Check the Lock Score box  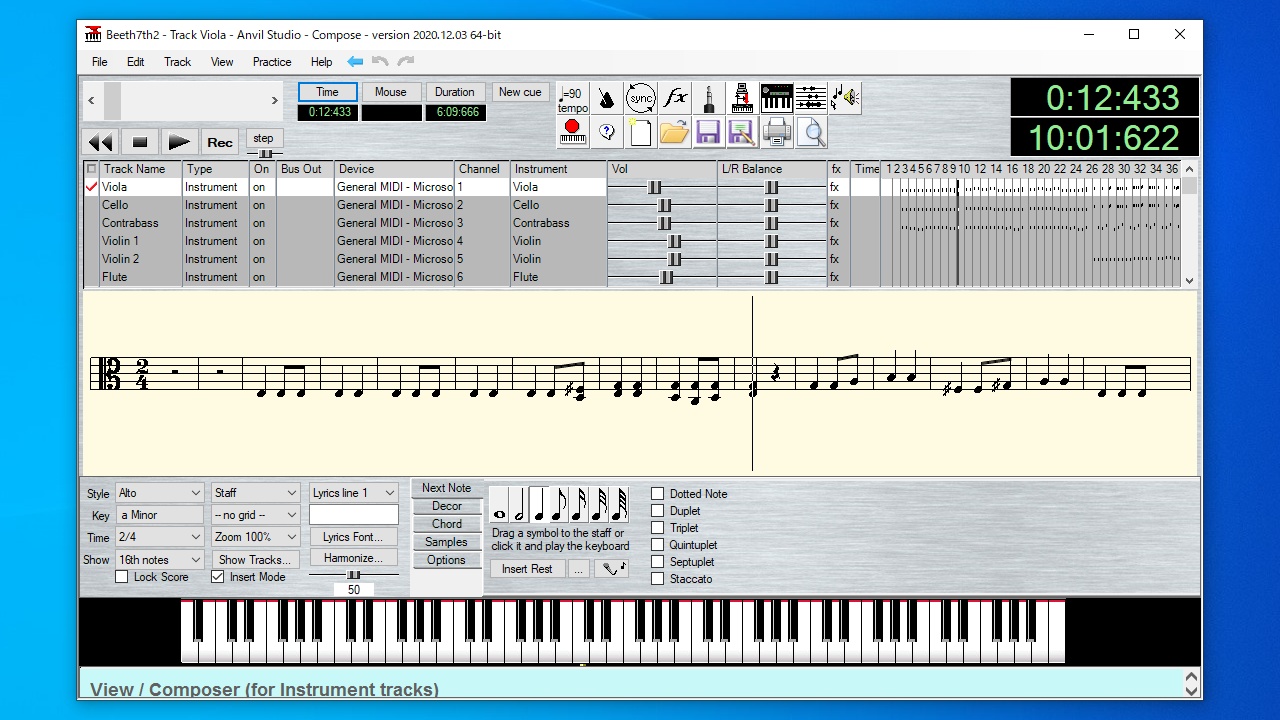click(x=122, y=577)
